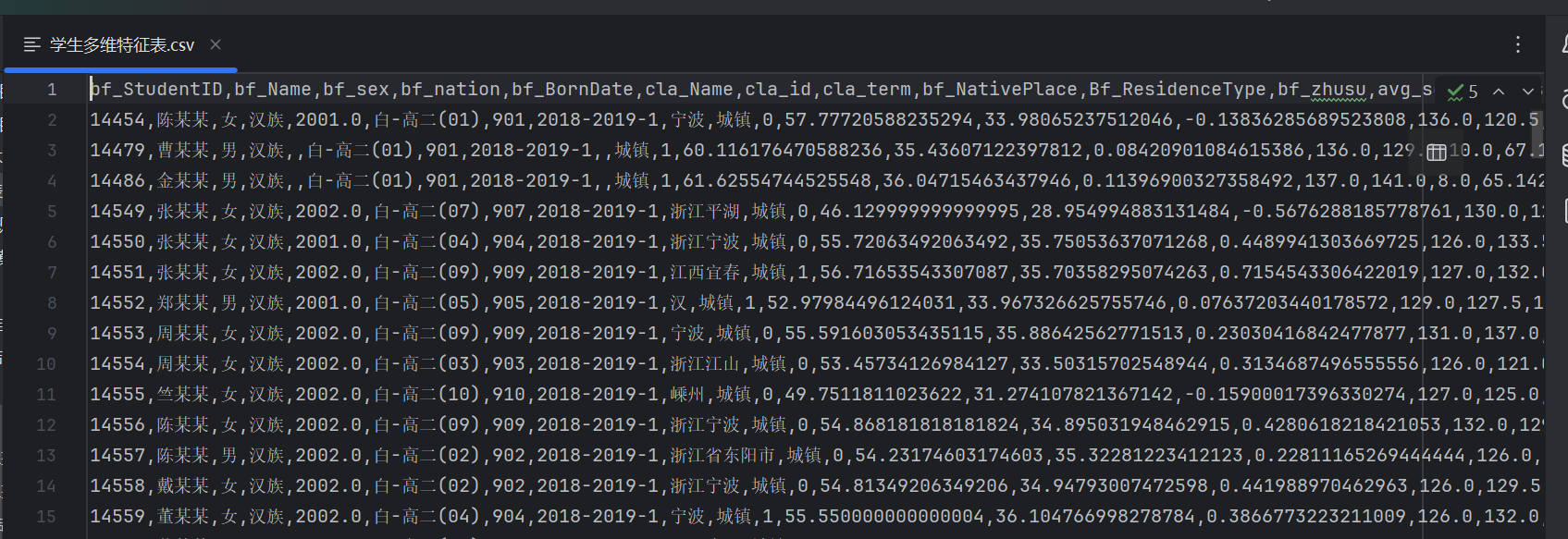Viewport: 1568px width, 539px height.
Task: Open the Notifications bell icon
Action: tap(1563, 44)
